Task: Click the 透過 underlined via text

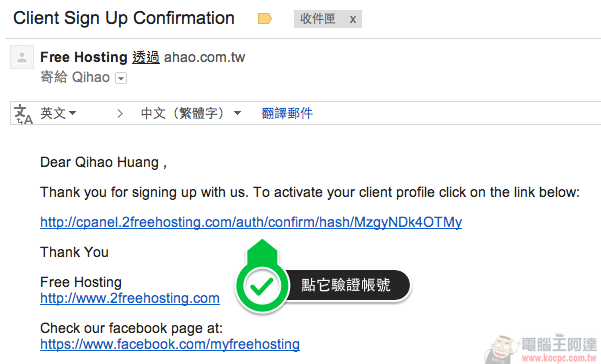Action: point(146,57)
